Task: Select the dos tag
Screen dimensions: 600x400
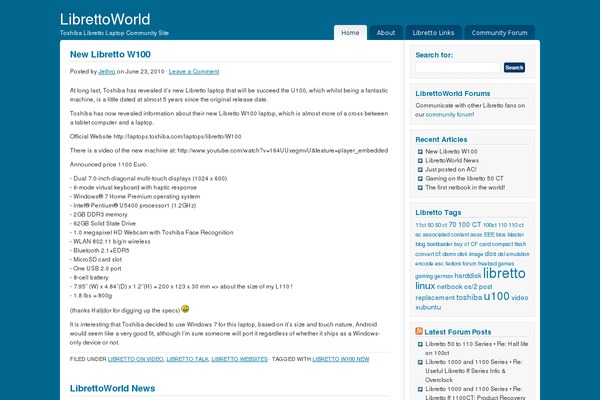Action: pos(490,254)
